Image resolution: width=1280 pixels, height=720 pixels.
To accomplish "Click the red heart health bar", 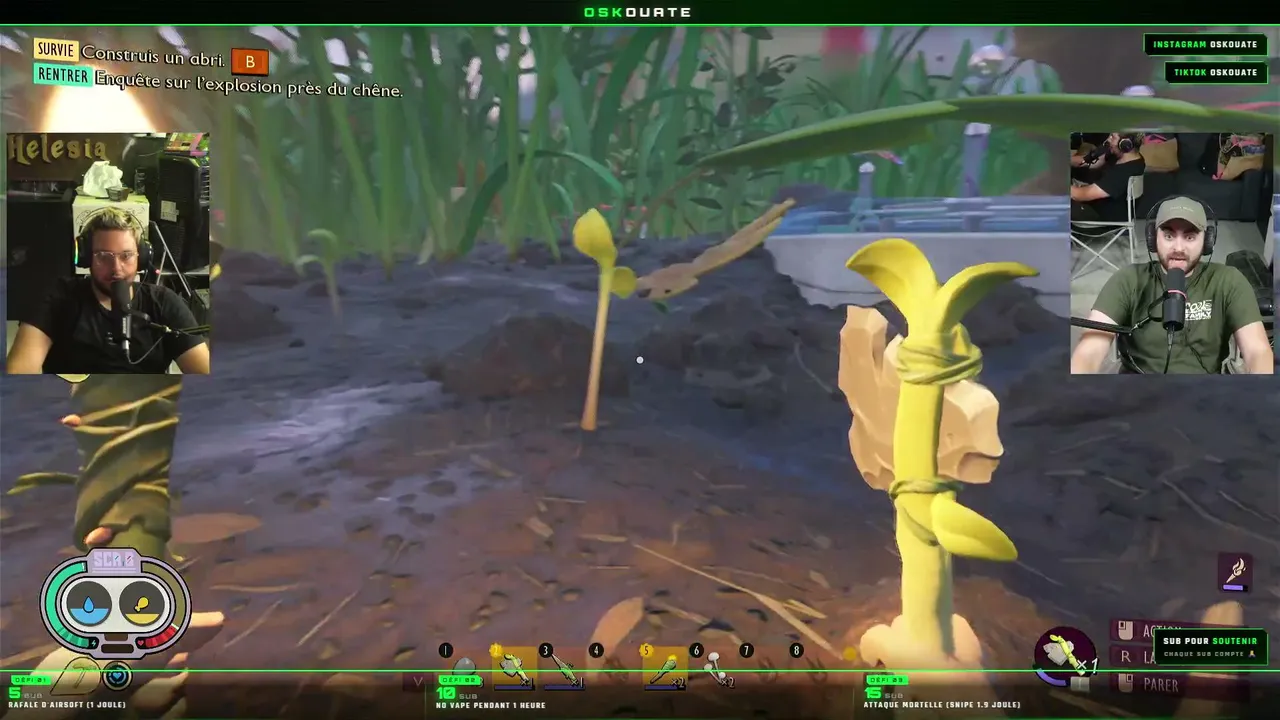I will point(160,638).
